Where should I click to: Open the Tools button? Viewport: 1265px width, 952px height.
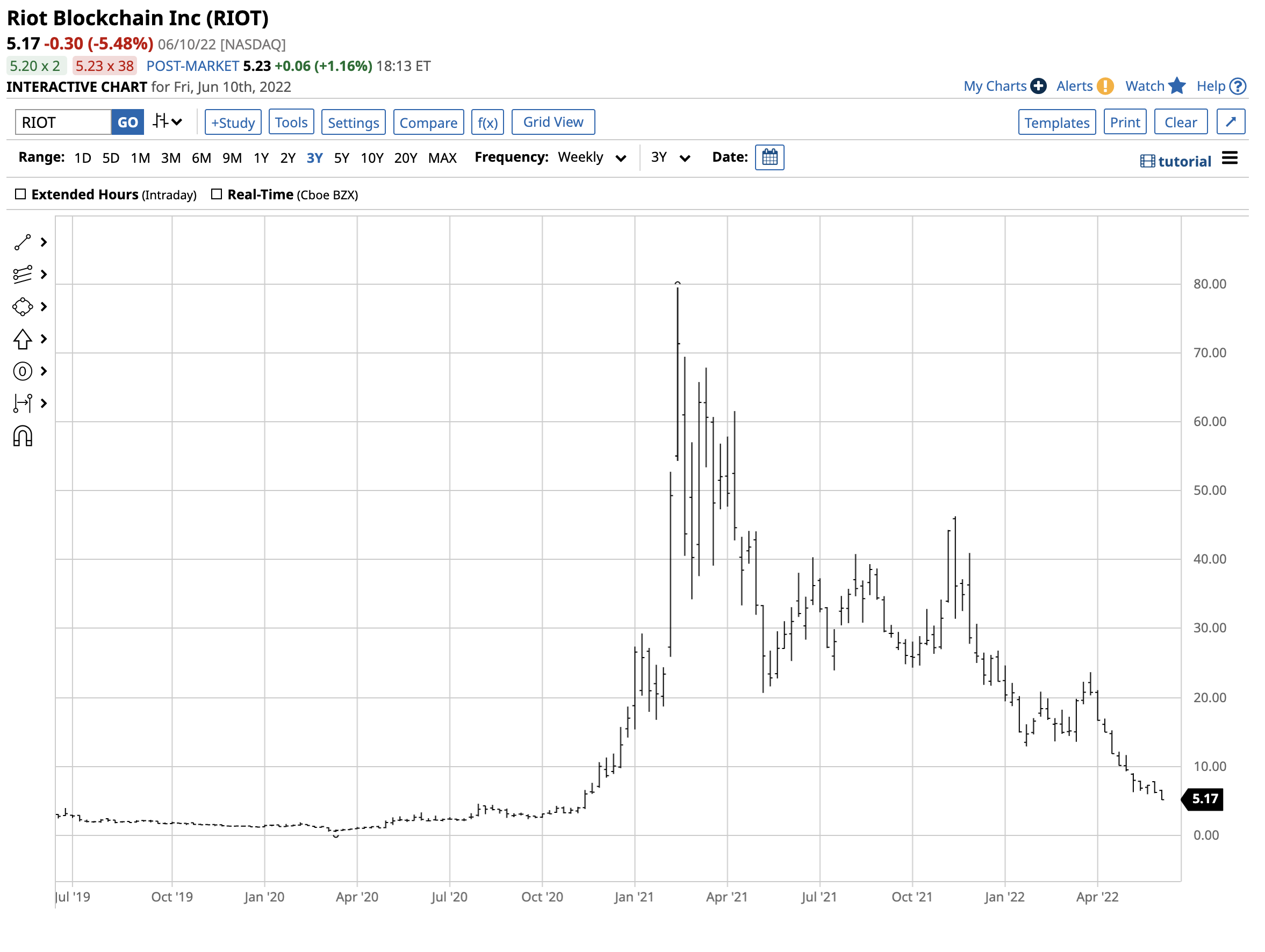[x=291, y=122]
